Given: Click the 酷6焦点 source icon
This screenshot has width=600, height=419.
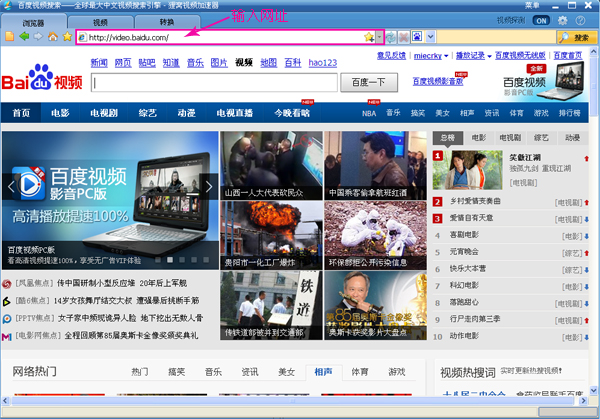Looking at the screenshot, I should (7, 301).
